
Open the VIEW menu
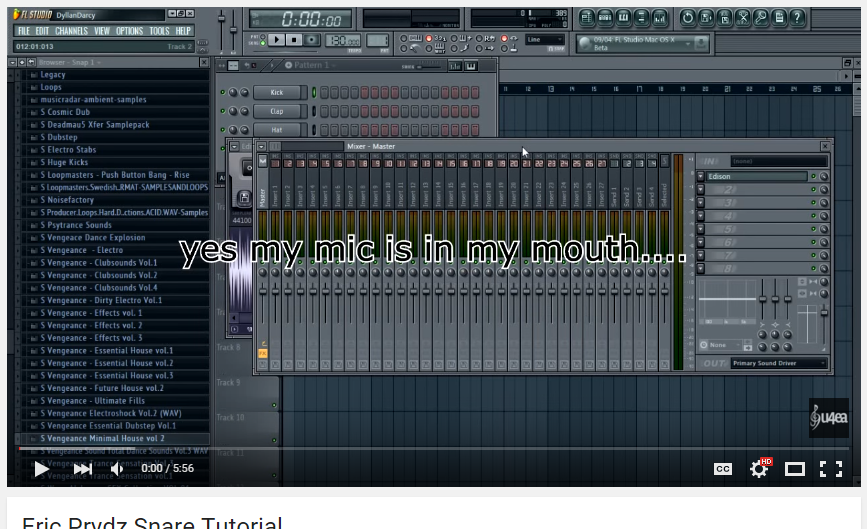102,31
